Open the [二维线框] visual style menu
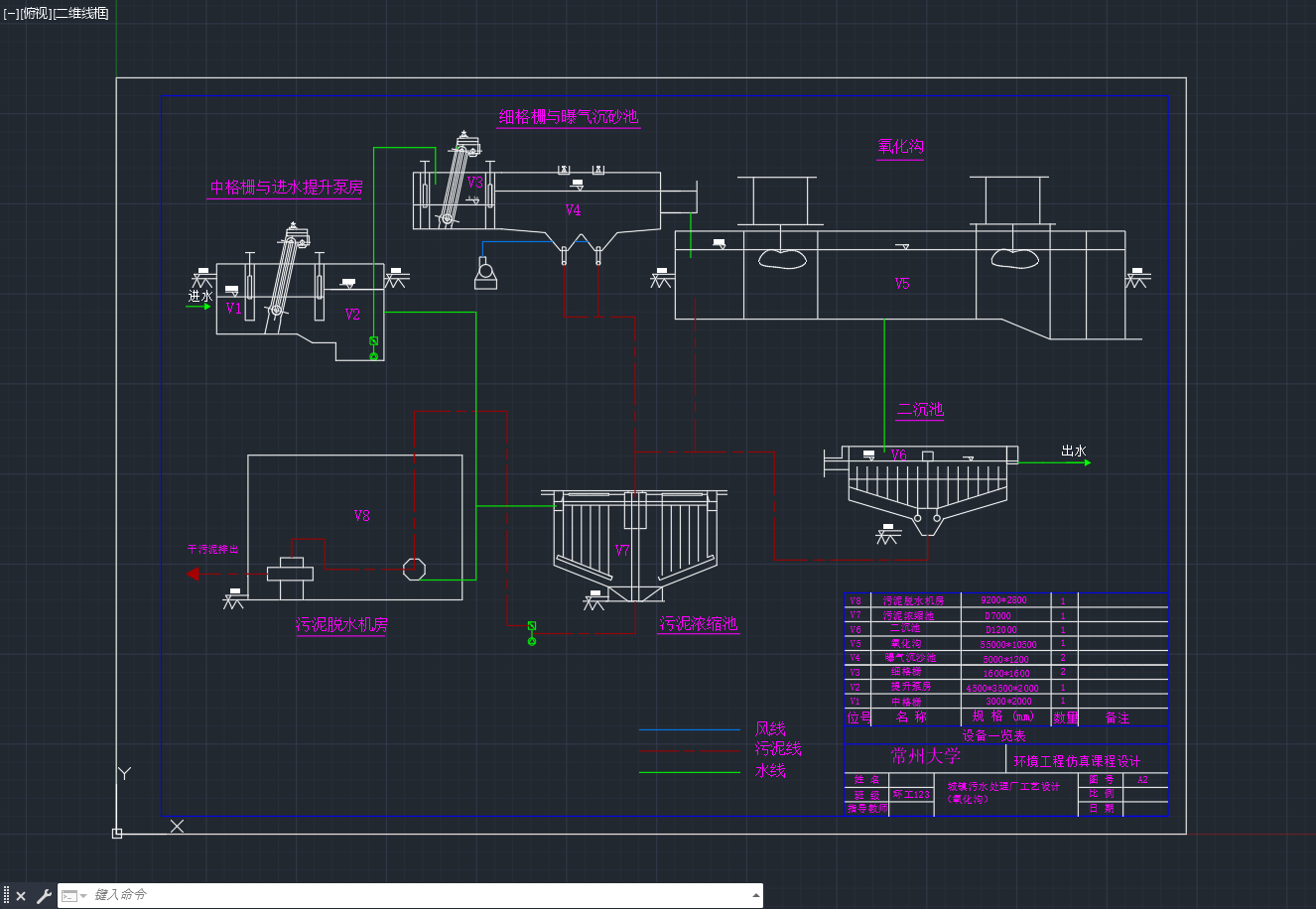This screenshot has width=1316, height=909. (x=80, y=13)
